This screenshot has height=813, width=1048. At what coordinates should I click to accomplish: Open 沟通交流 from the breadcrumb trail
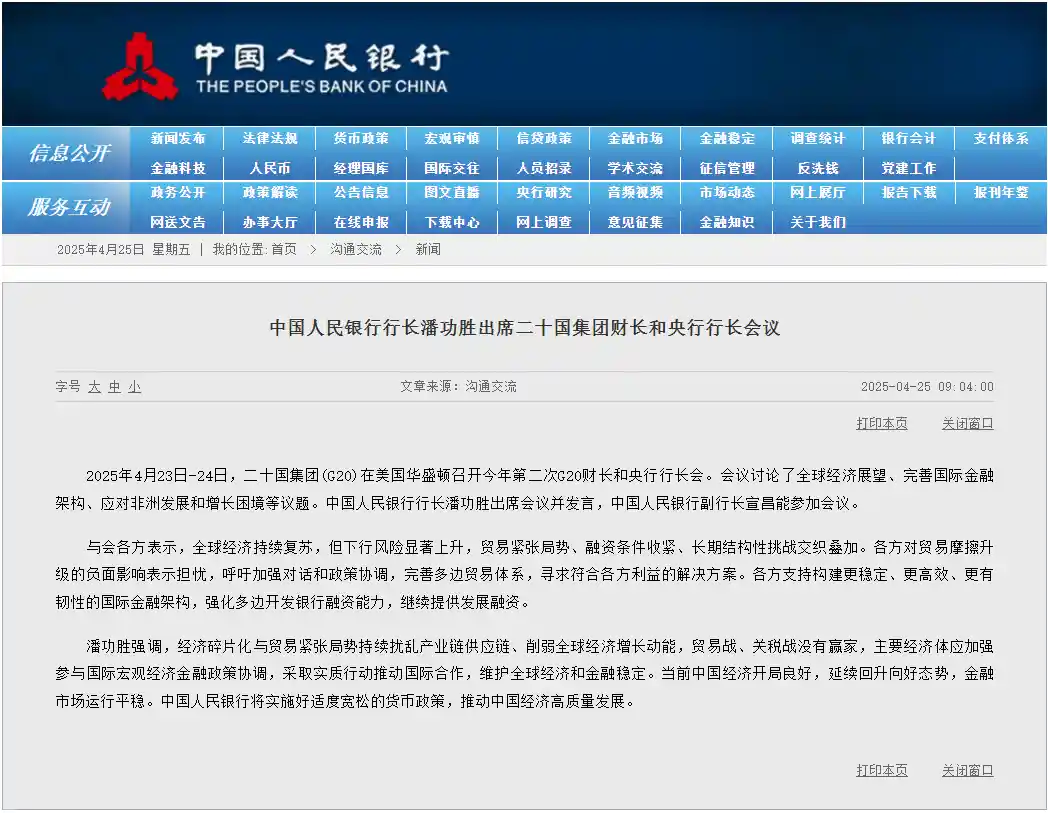355,248
